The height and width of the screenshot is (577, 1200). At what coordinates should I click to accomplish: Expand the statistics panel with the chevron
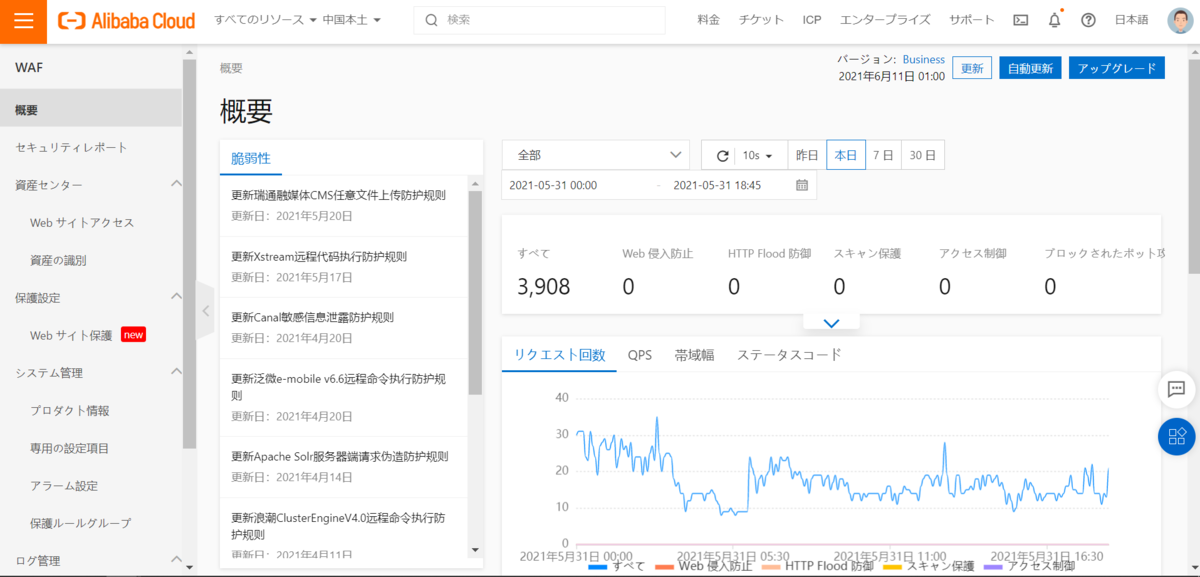pos(830,322)
